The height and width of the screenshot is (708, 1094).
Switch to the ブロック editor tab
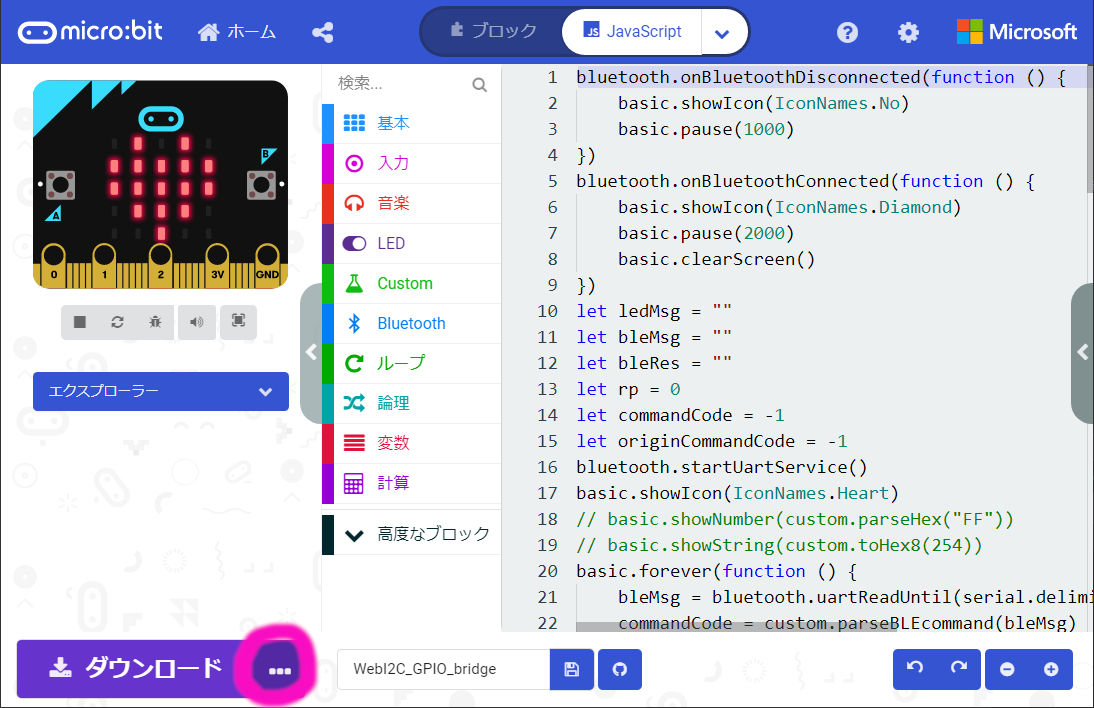pyautogui.click(x=493, y=32)
